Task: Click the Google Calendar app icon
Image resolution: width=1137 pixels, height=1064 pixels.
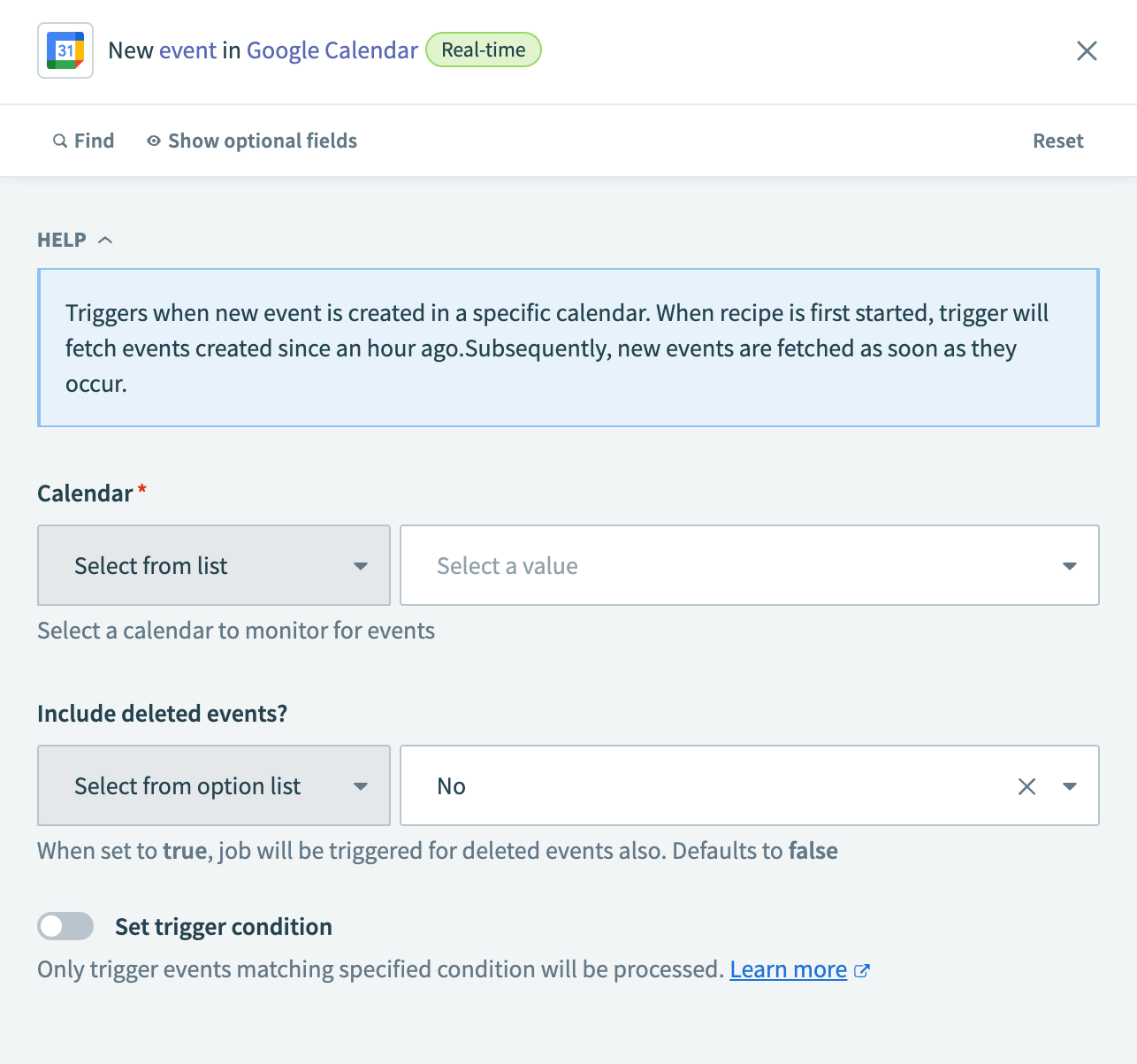Action: 65,50
